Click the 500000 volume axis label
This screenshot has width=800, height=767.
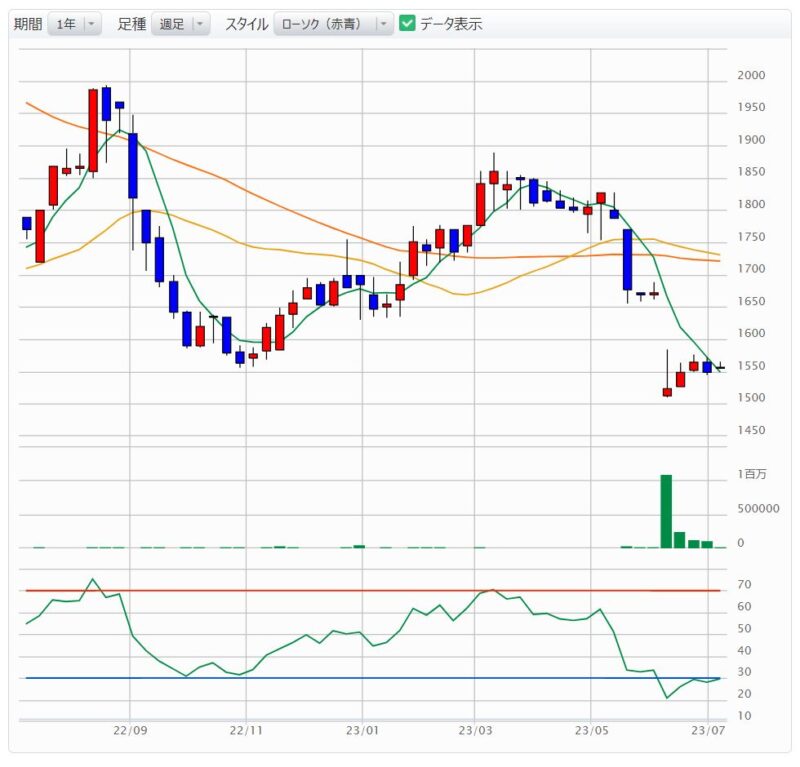[758, 509]
